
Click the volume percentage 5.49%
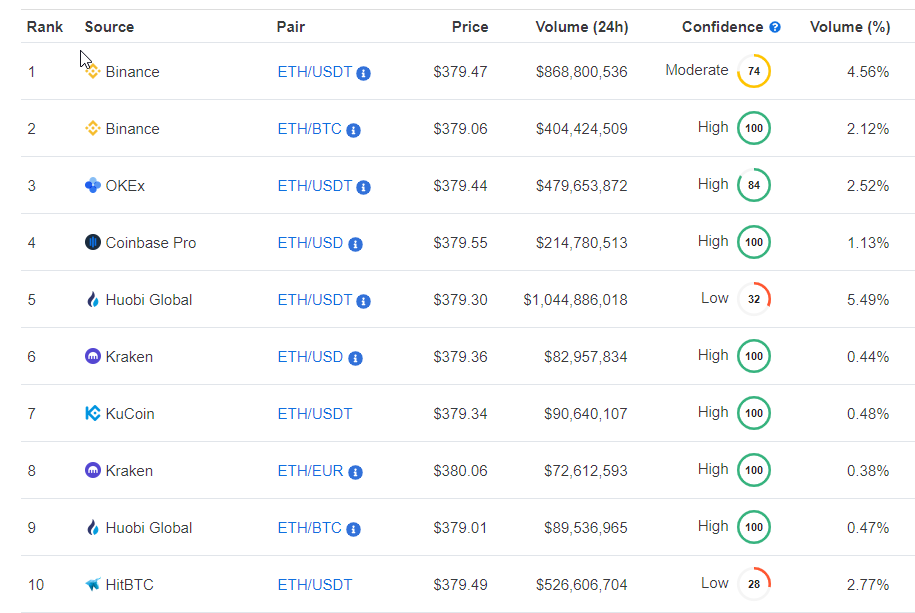click(868, 299)
